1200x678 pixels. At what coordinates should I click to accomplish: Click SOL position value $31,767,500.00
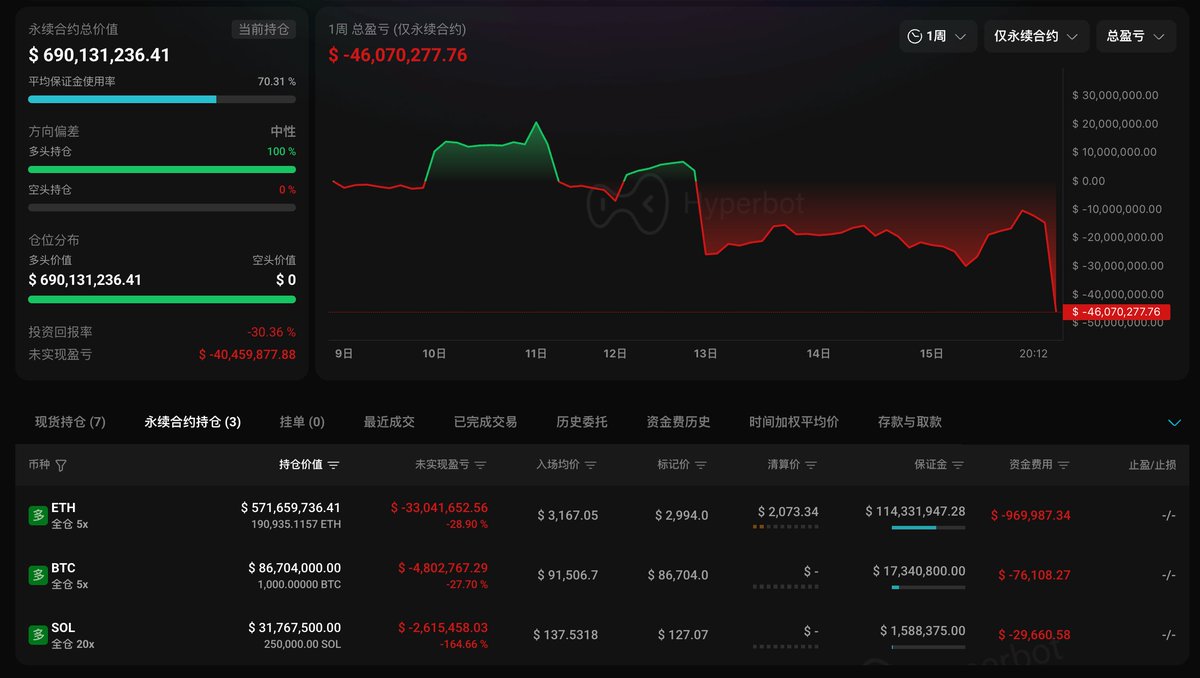coord(294,628)
